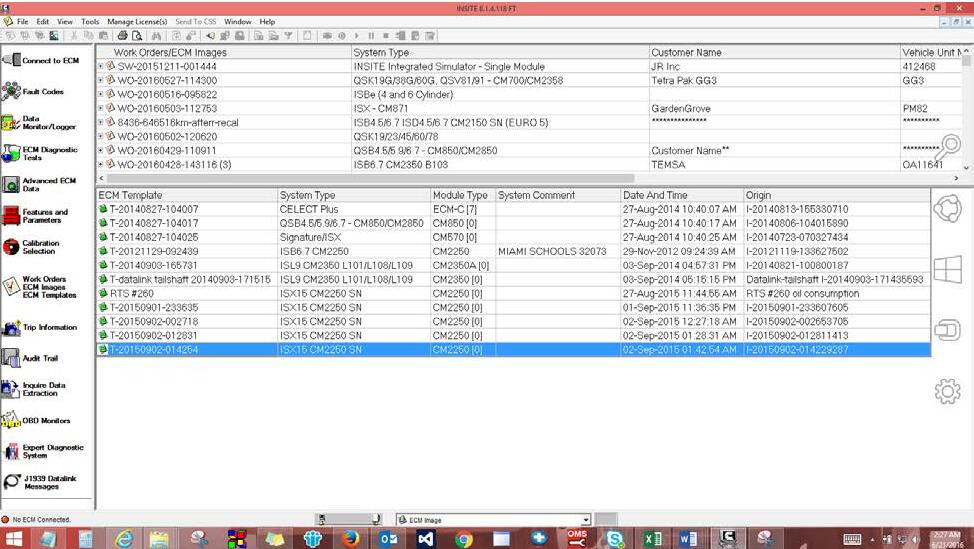This screenshot has width=974, height=549.
Task: Expand work order WO-20160502-120620
Action: click(100, 136)
